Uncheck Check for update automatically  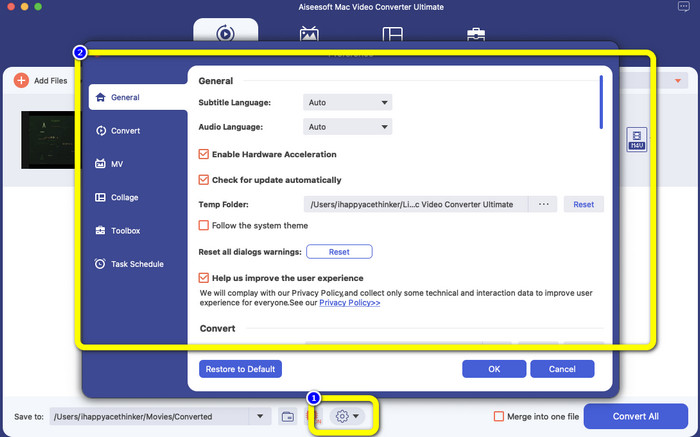pyautogui.click(x=204, y=180)
